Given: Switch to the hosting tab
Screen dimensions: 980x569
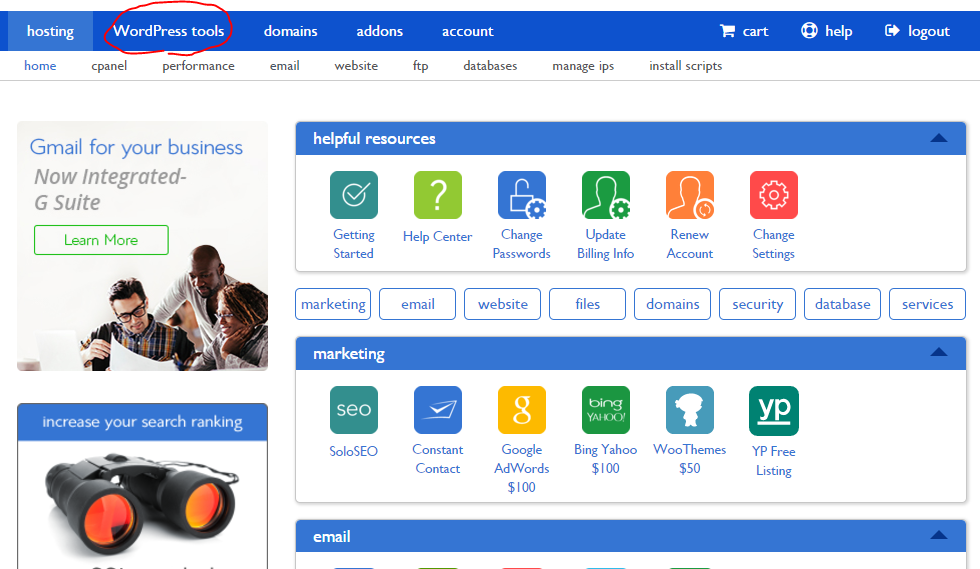Looking at the screenshot, I should (x=50, y=31).
